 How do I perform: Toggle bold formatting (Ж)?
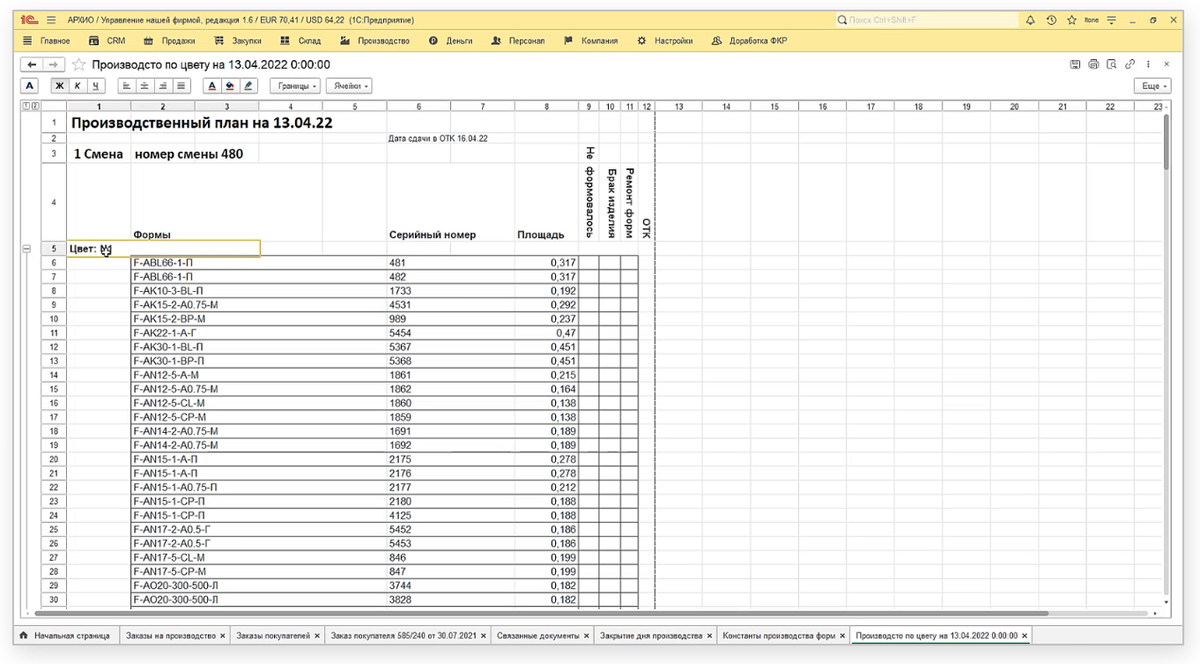tap(60, 86)
